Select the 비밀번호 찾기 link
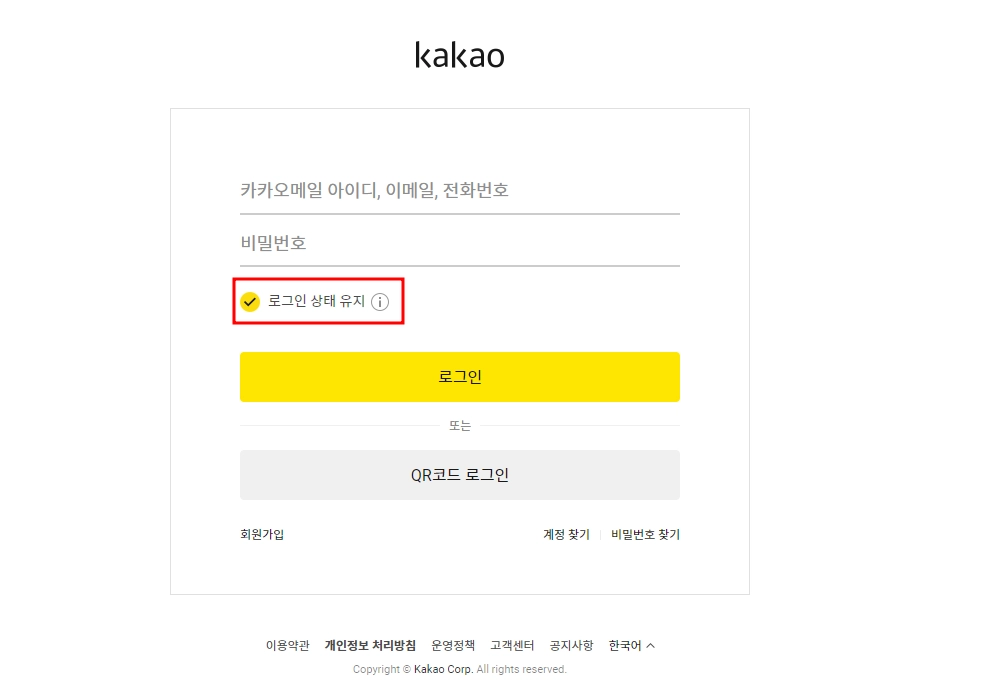Screen dimensions: 998x687 point(645,535)
